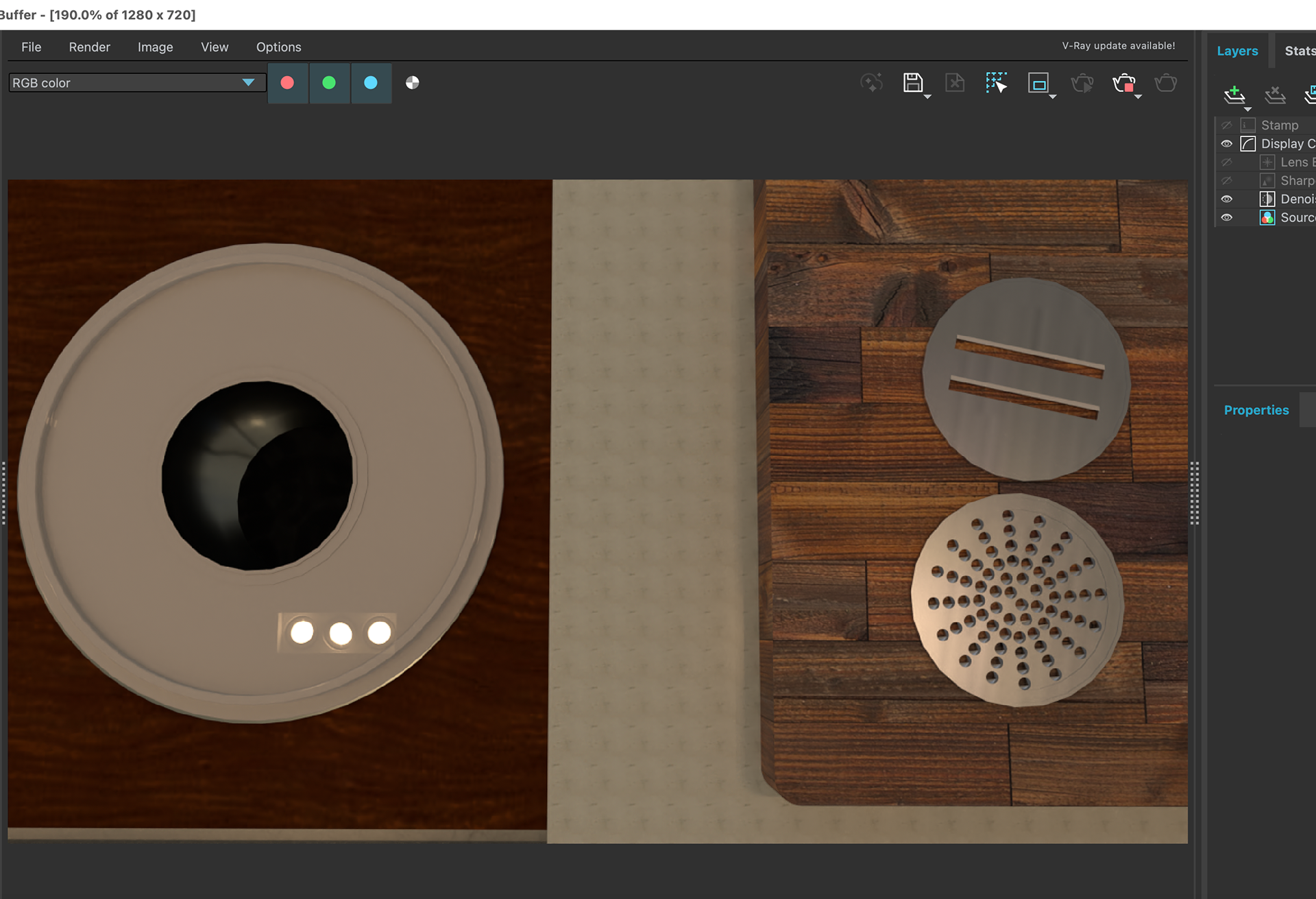
Task: Click the V-Ray update available notice
Action: 1119,45
